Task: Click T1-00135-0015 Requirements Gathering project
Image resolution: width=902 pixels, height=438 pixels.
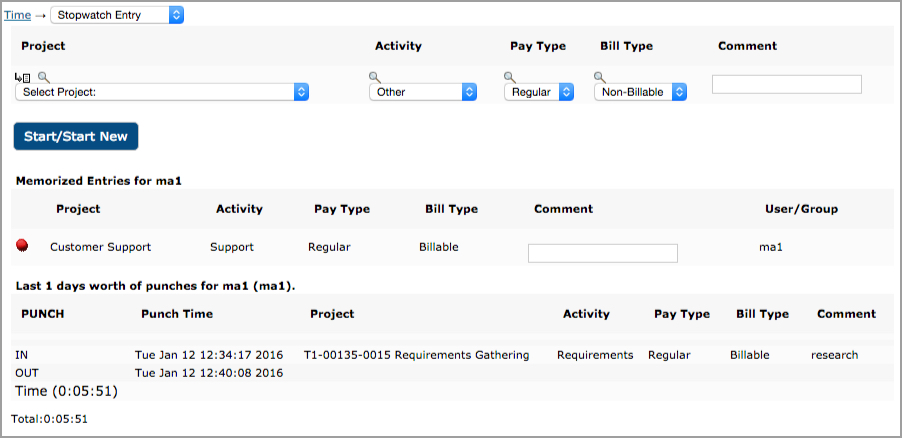Action: point(416,355)
